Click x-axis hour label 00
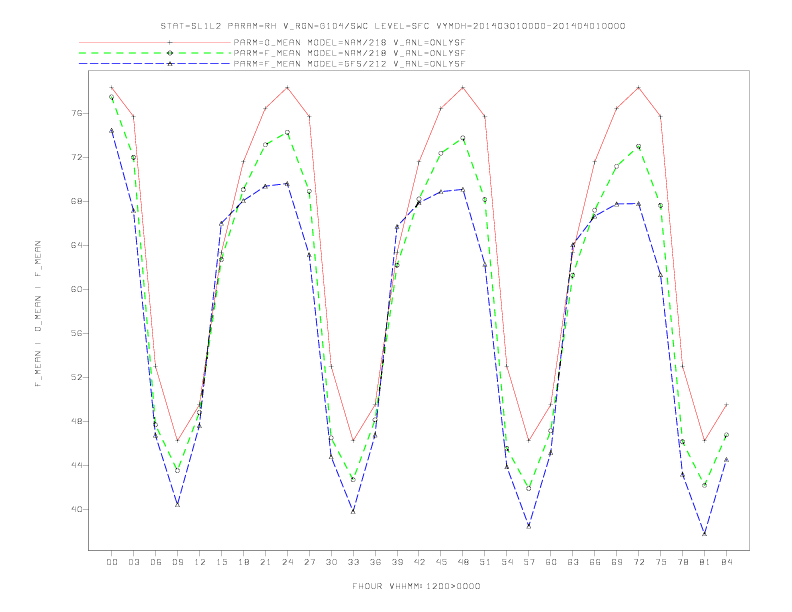The image size is (792, 612). (x=112, y=562)
